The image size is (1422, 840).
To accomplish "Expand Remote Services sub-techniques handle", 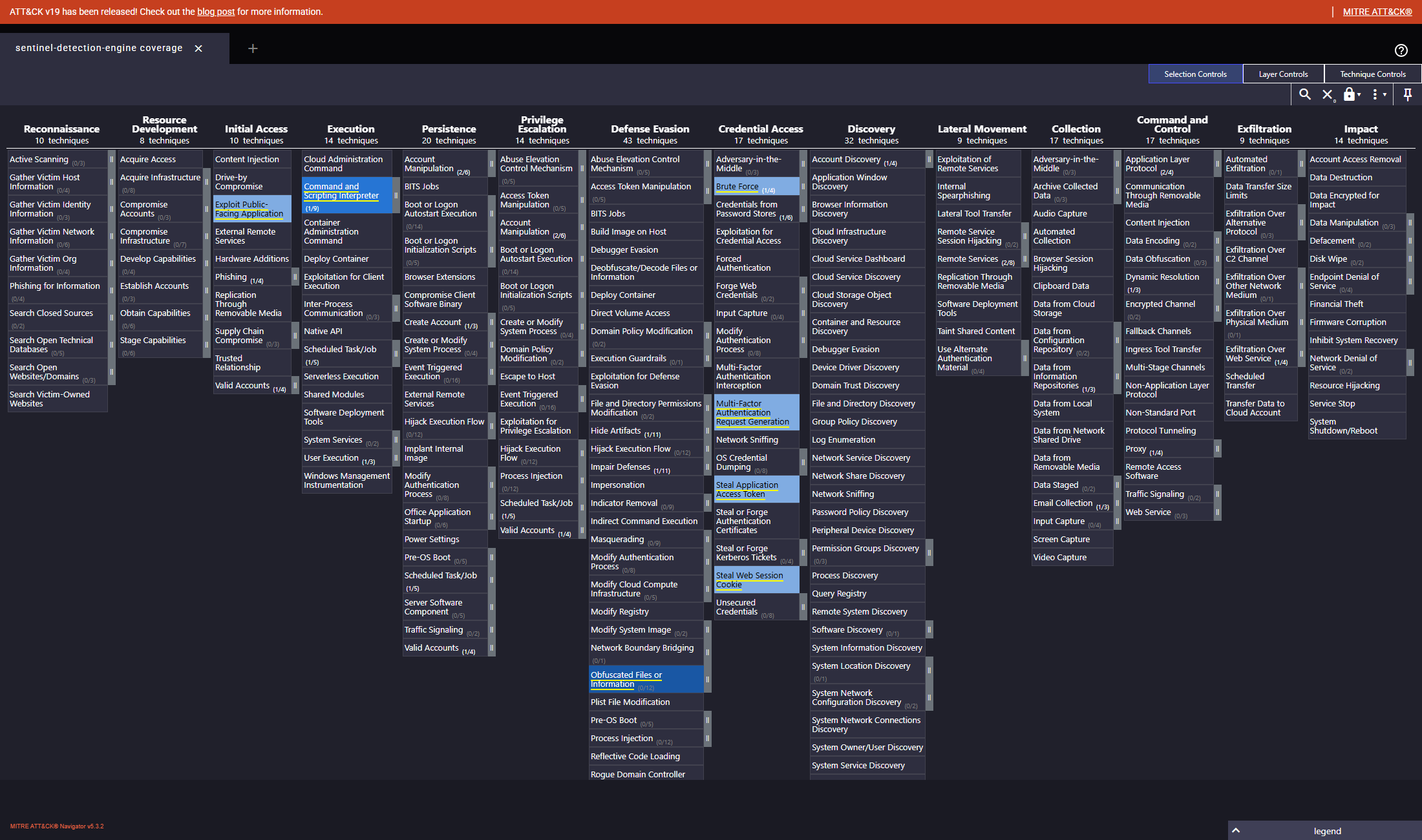I will pos(1024,258).
